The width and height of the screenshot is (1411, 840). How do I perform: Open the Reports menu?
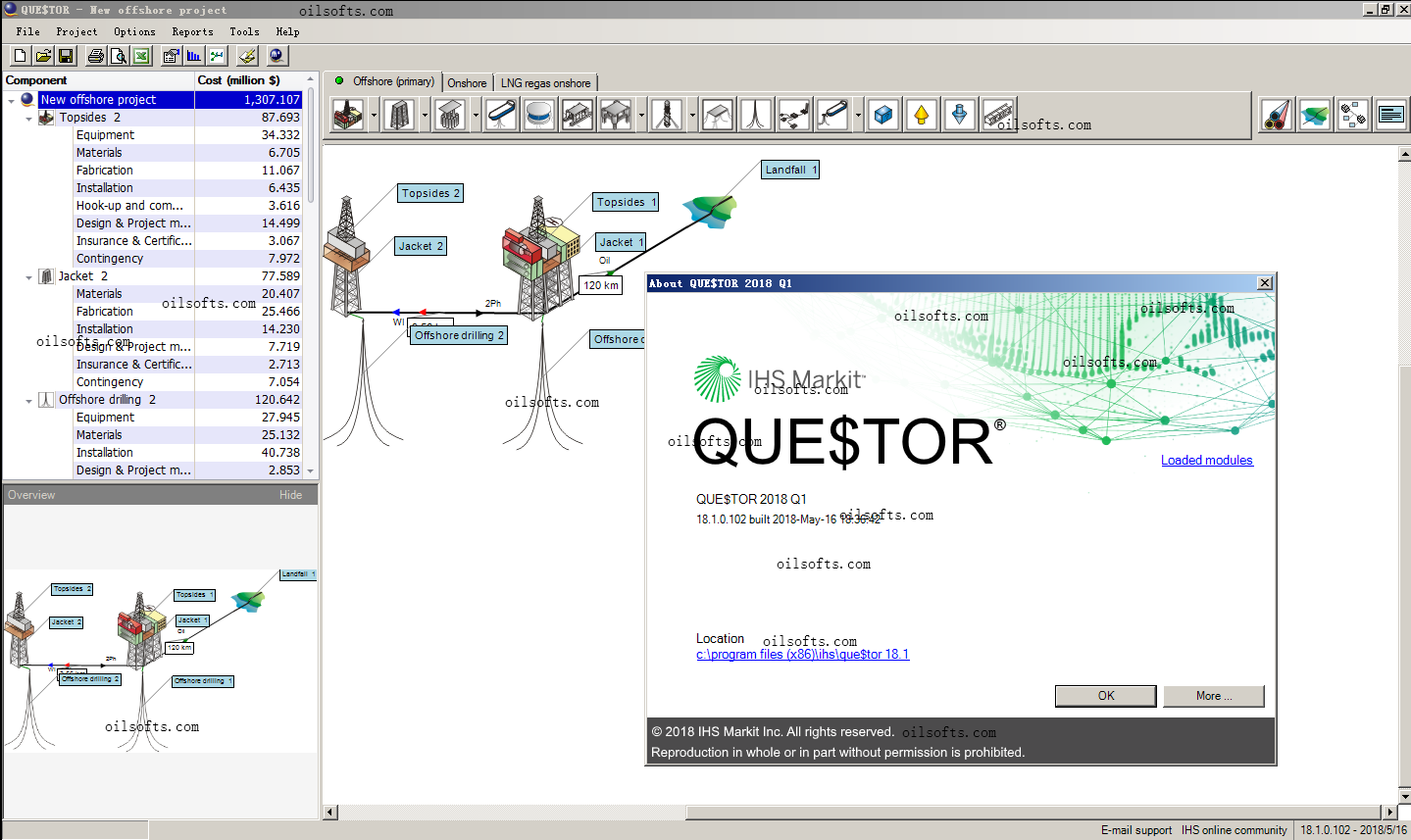click(x=192, y=31)
